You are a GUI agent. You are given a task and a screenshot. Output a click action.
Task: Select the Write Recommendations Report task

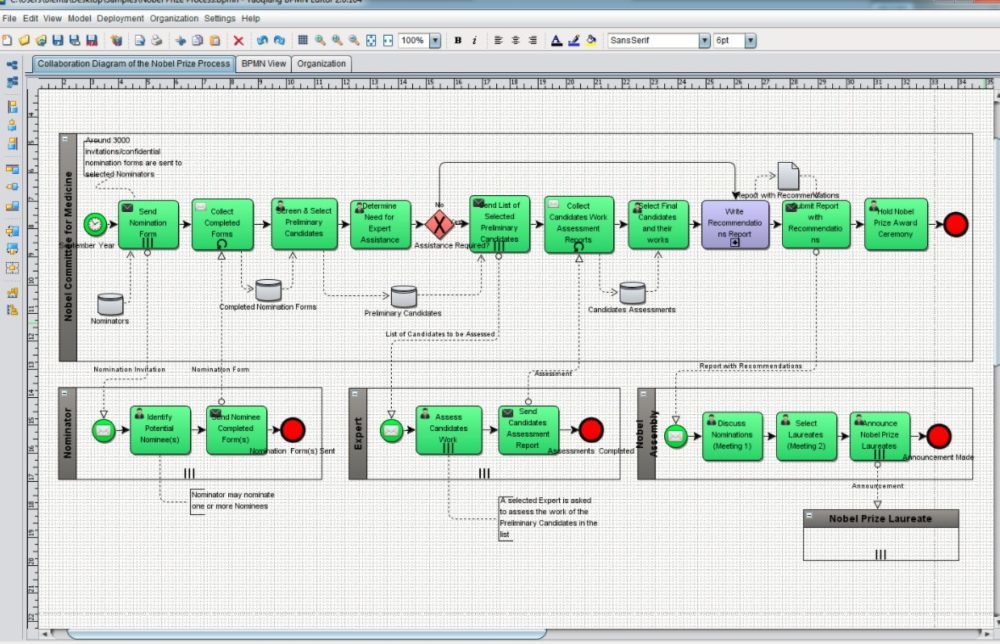click(735, 224)
